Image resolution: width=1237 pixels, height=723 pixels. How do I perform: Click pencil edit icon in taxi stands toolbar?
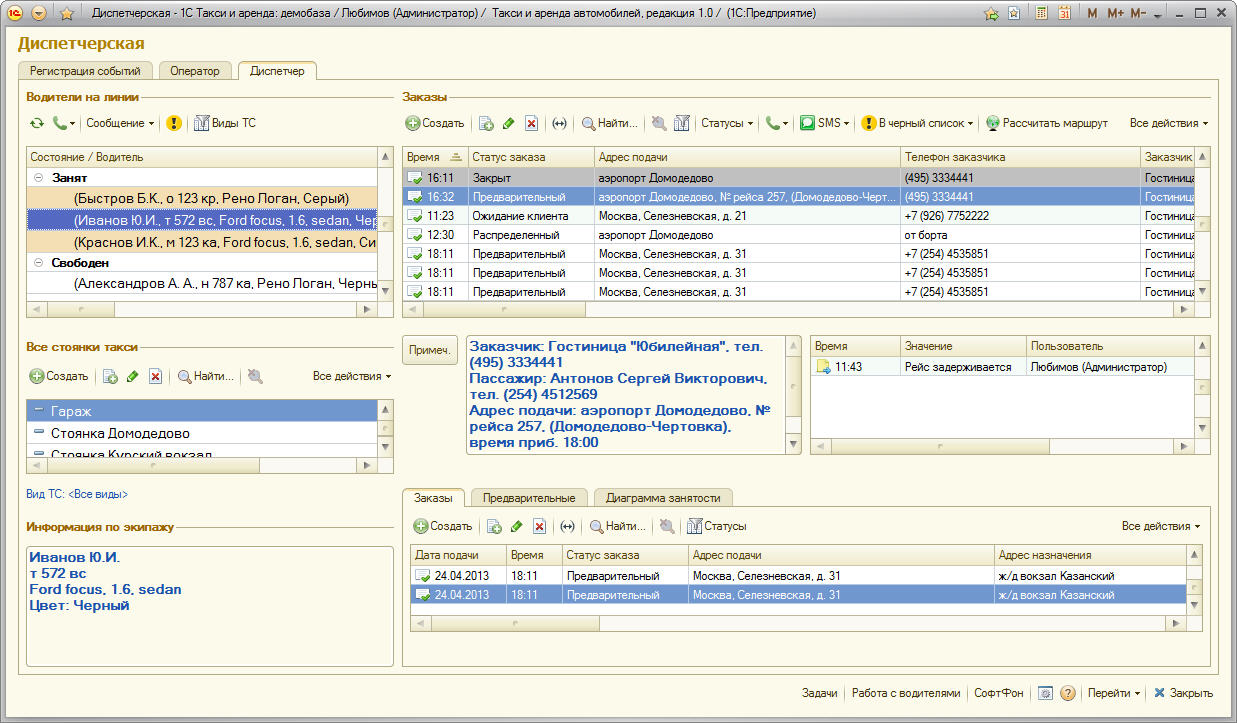pyautogui.click(x=133, y=376)
